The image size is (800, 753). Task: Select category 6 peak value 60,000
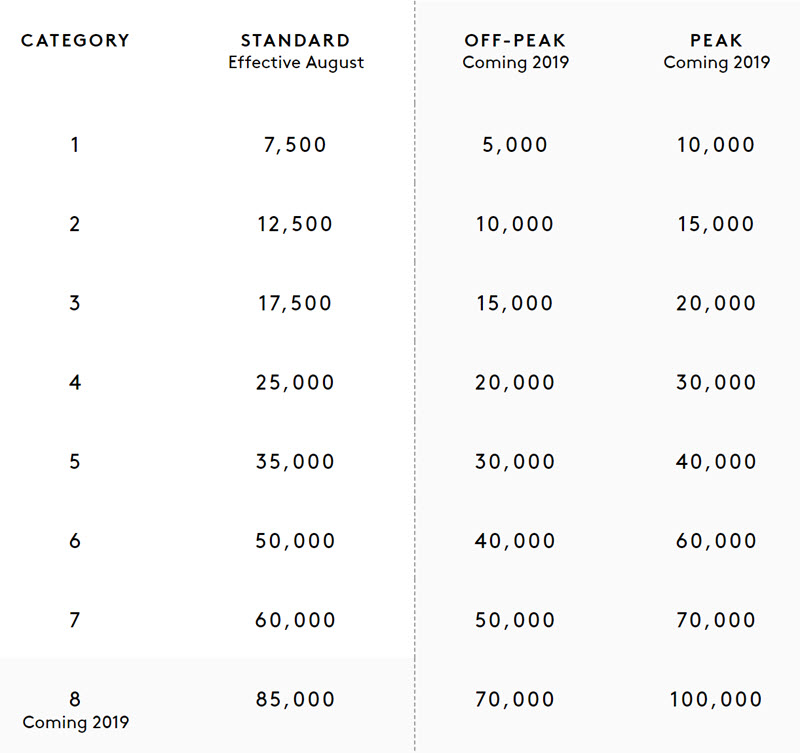click(716, 541)
